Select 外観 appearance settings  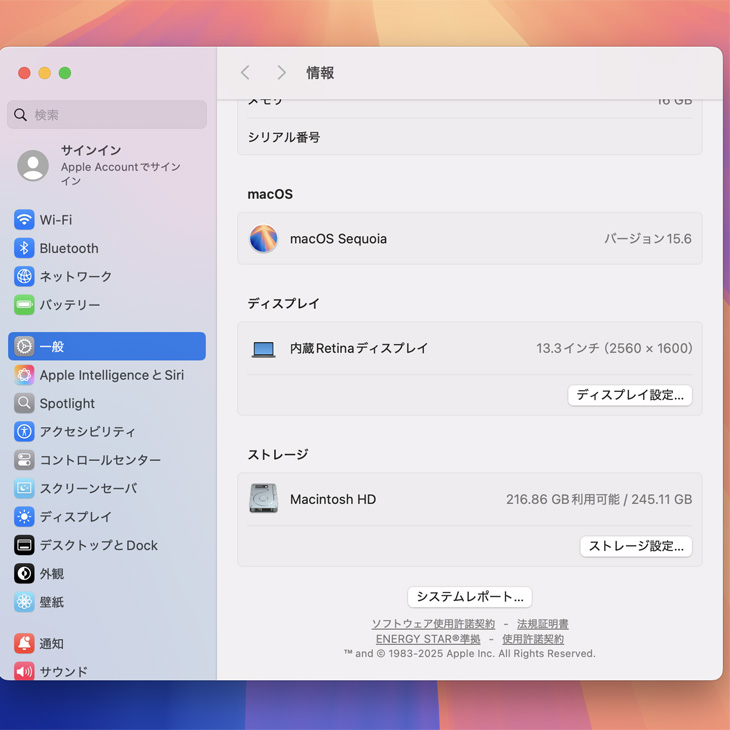pyautogui.click(x=51, y=574)
